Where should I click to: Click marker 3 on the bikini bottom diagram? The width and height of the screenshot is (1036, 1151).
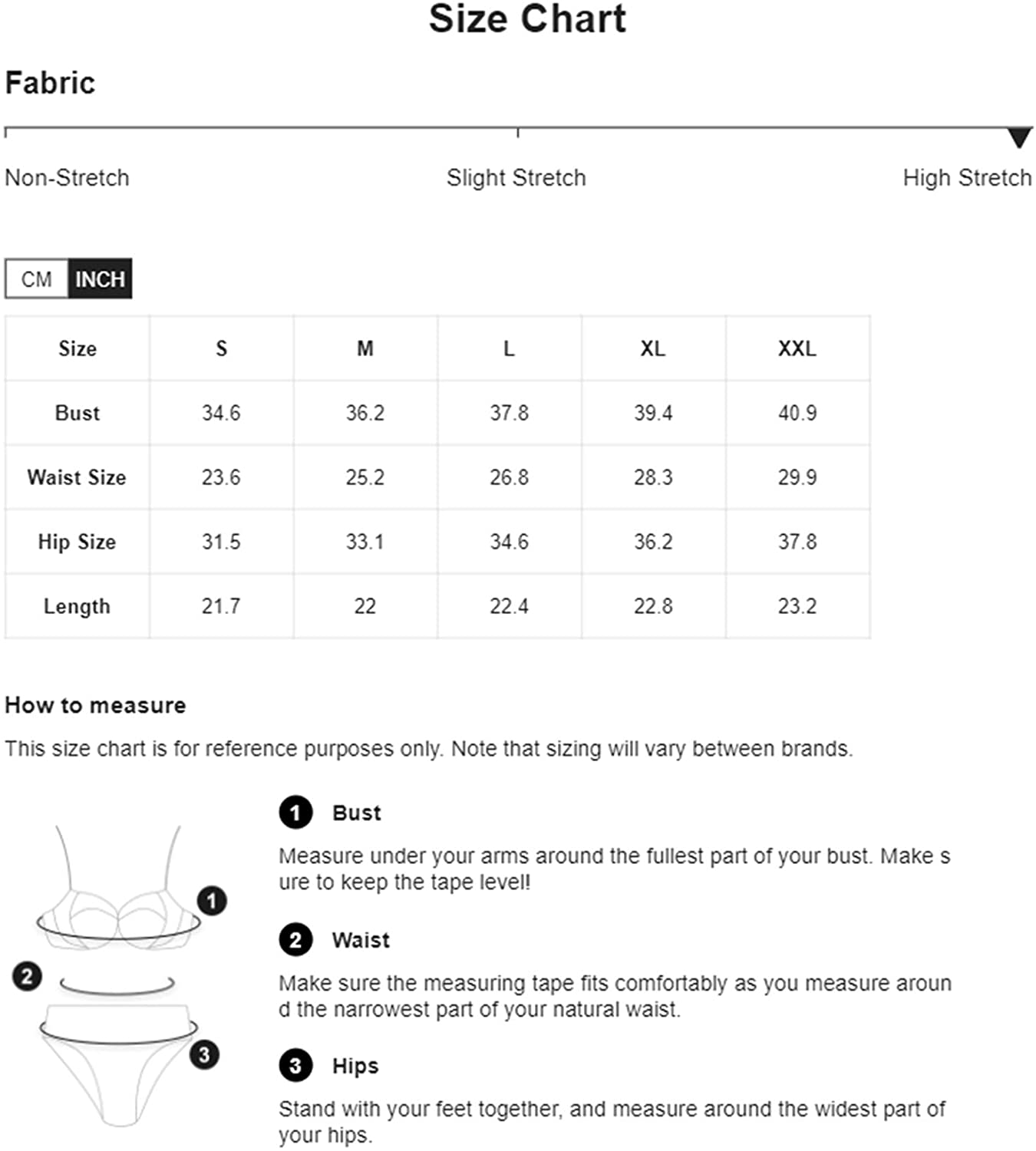coord(204,1054)
